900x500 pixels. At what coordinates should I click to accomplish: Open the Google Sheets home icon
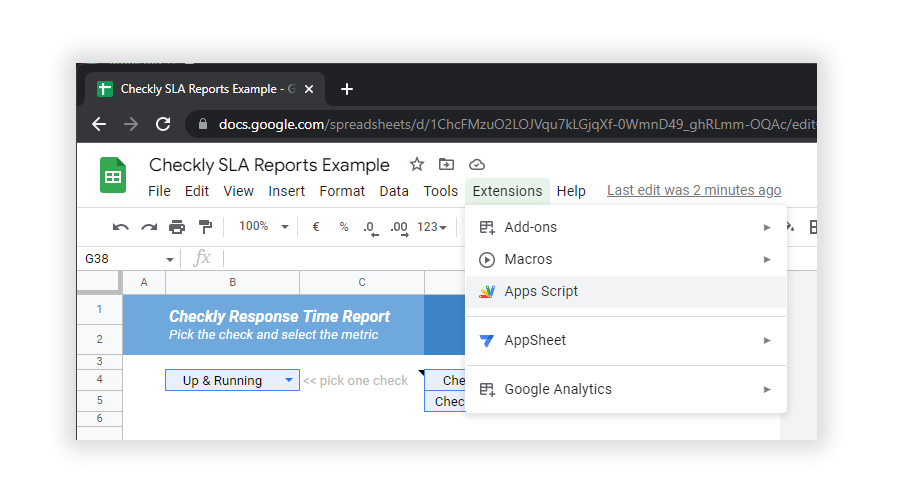pos(112,176)
